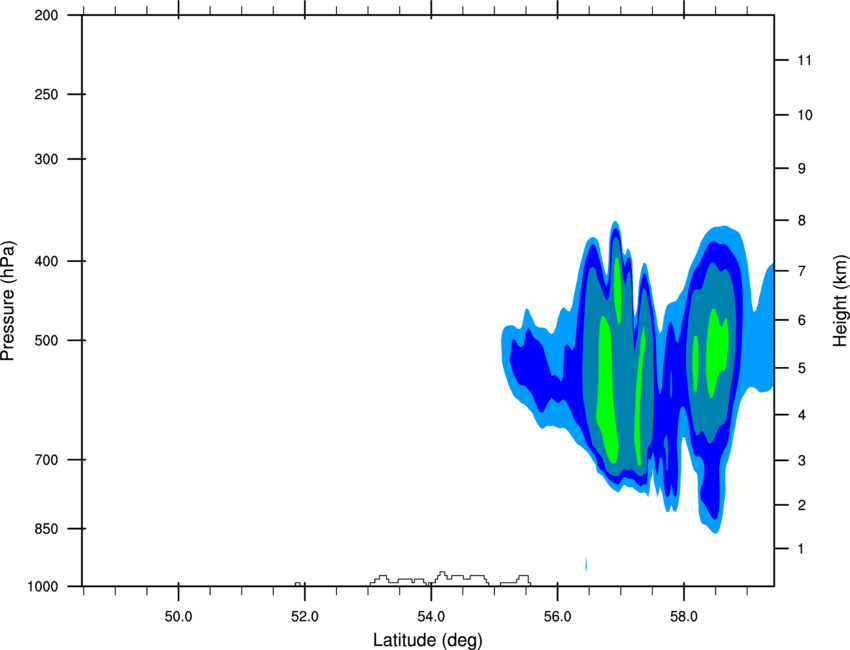Image resolution: width=850 pixels, height=650 pixels.
Task: Click the 700 pressure tick label
Action: [x=46, y=460]
